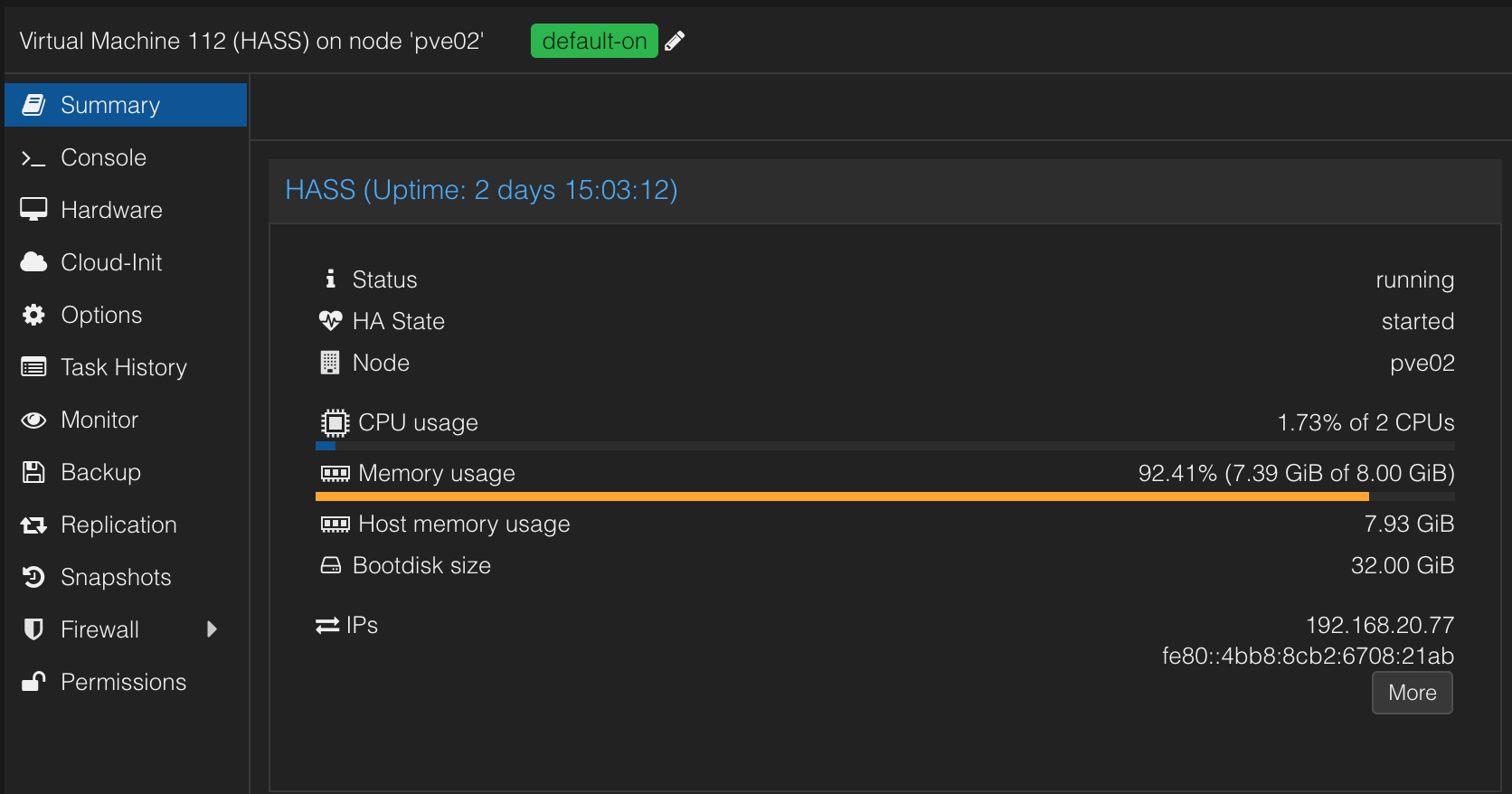Click the Options gear icon
This screenshot has width=1512, height=794.
tap(33, 315)
